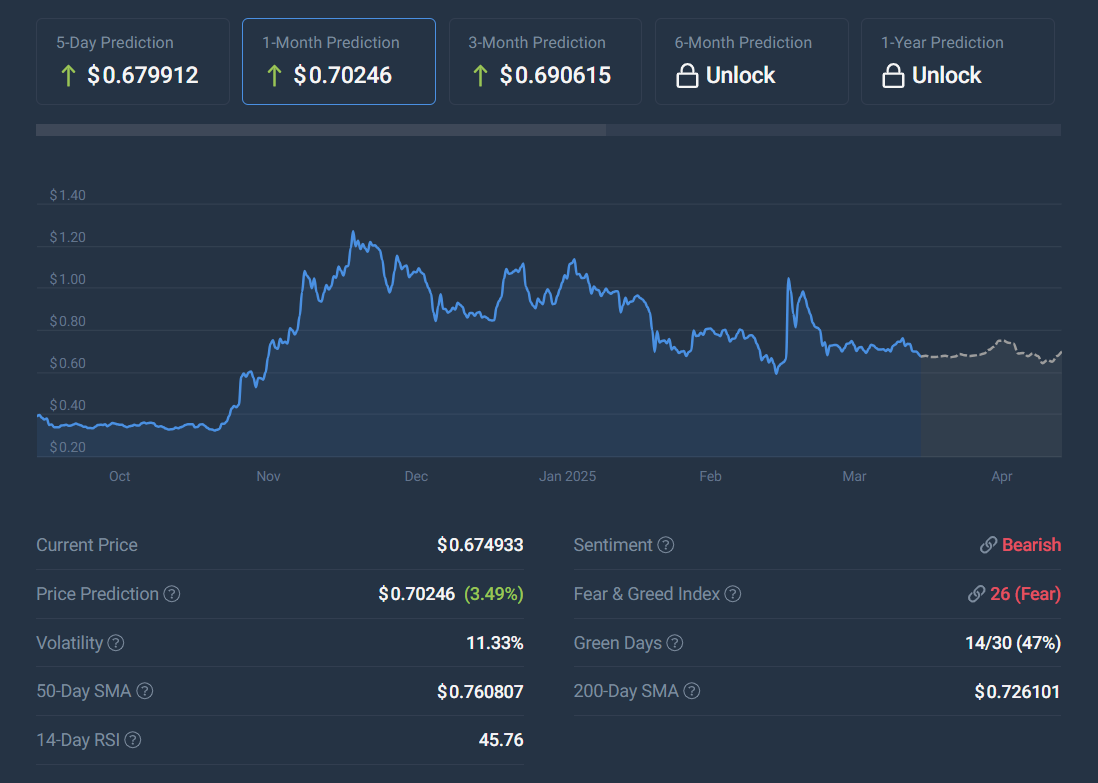Click the chart's November peak near $1.20
The image size is (1098, 783).
(353, 233)
